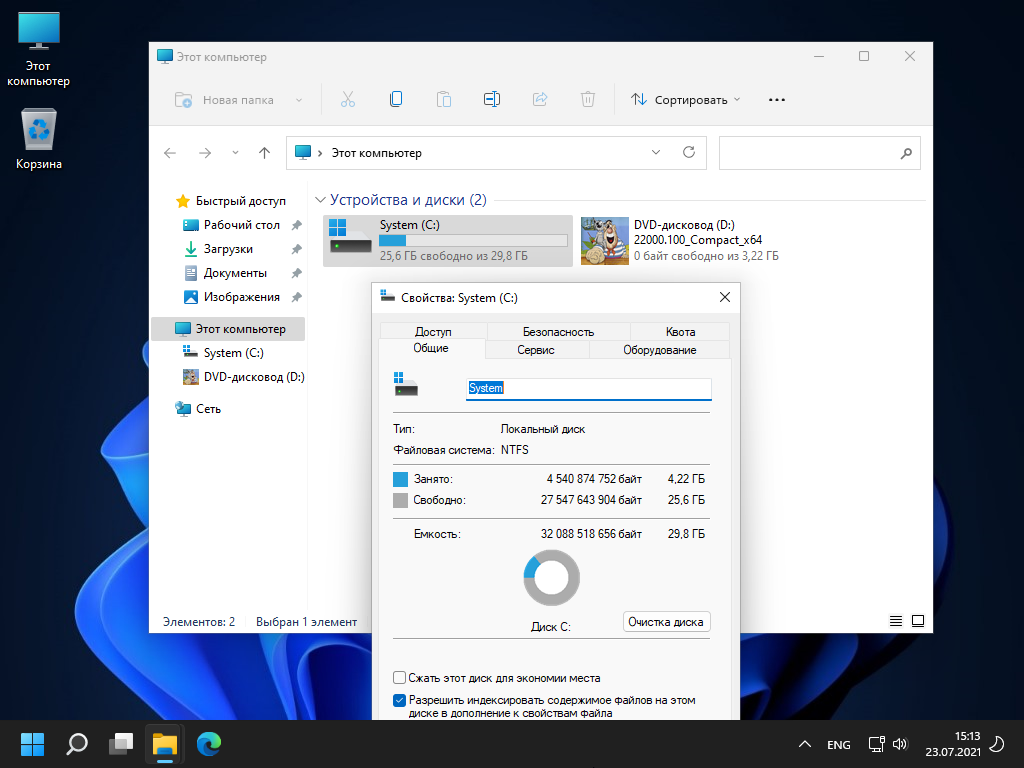Click File Explorer icon on taskbar

165,745
